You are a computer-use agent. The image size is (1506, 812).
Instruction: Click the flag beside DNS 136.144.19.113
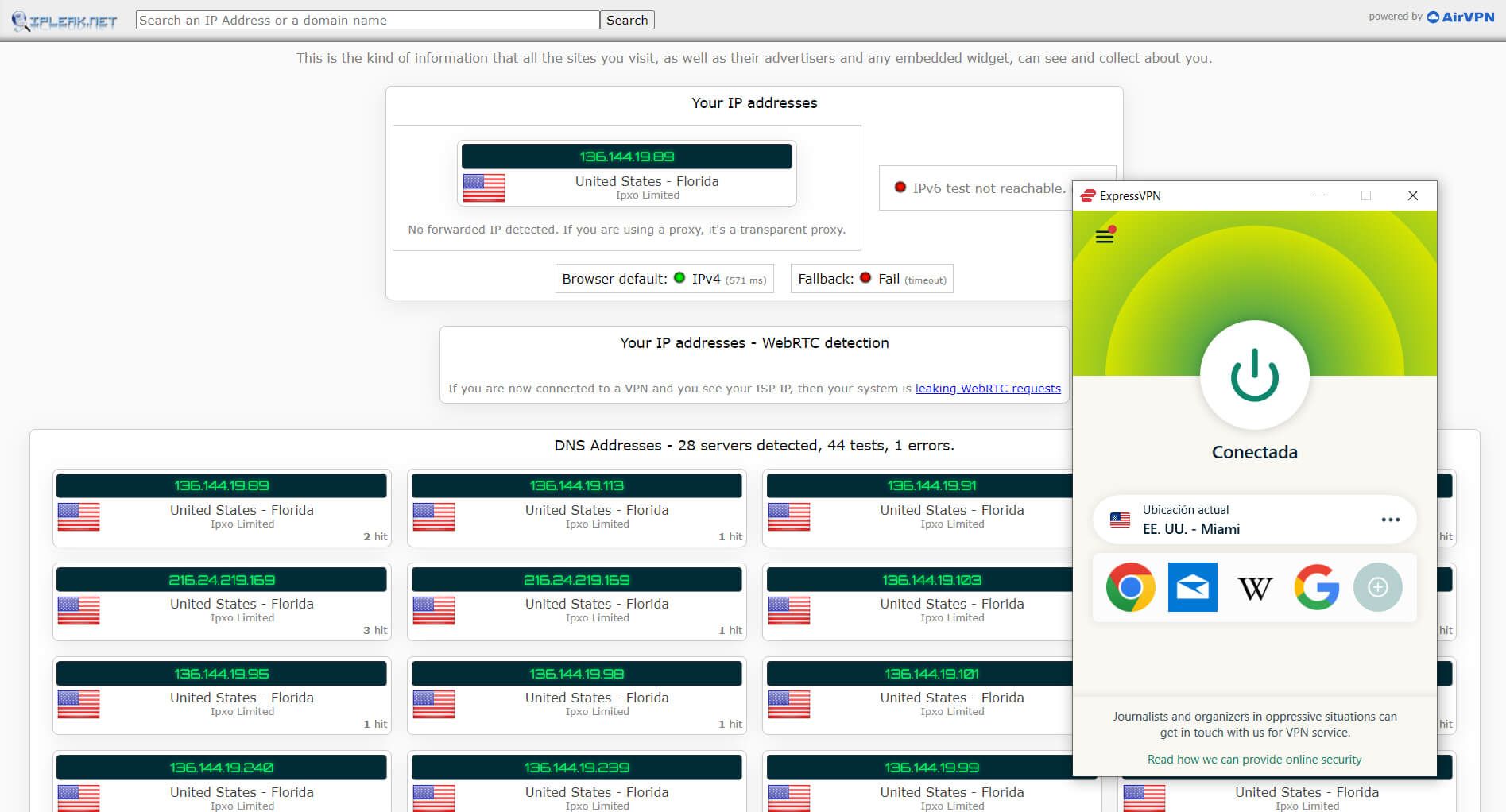[434, 517]
